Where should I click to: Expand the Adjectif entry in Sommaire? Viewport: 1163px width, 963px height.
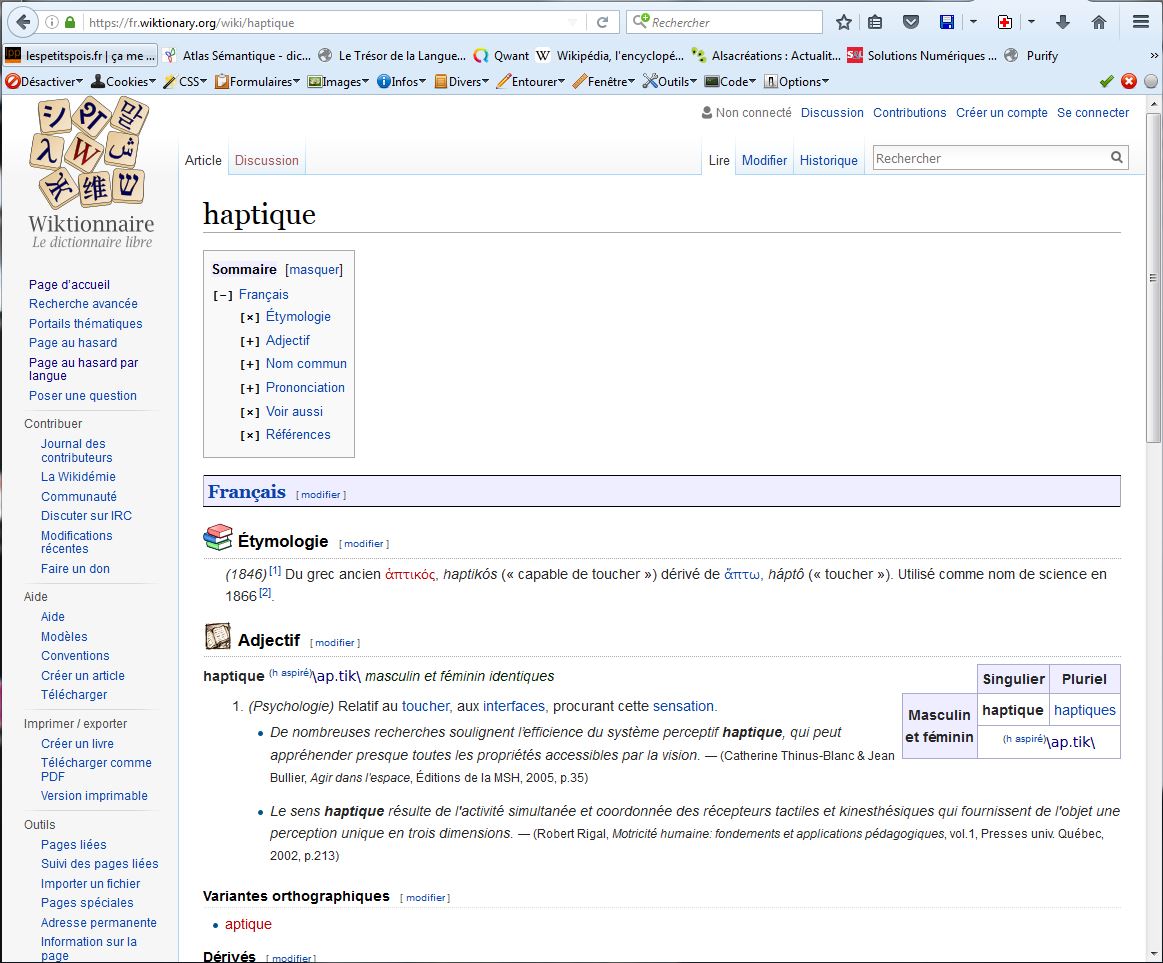click(x=249, y=341)
